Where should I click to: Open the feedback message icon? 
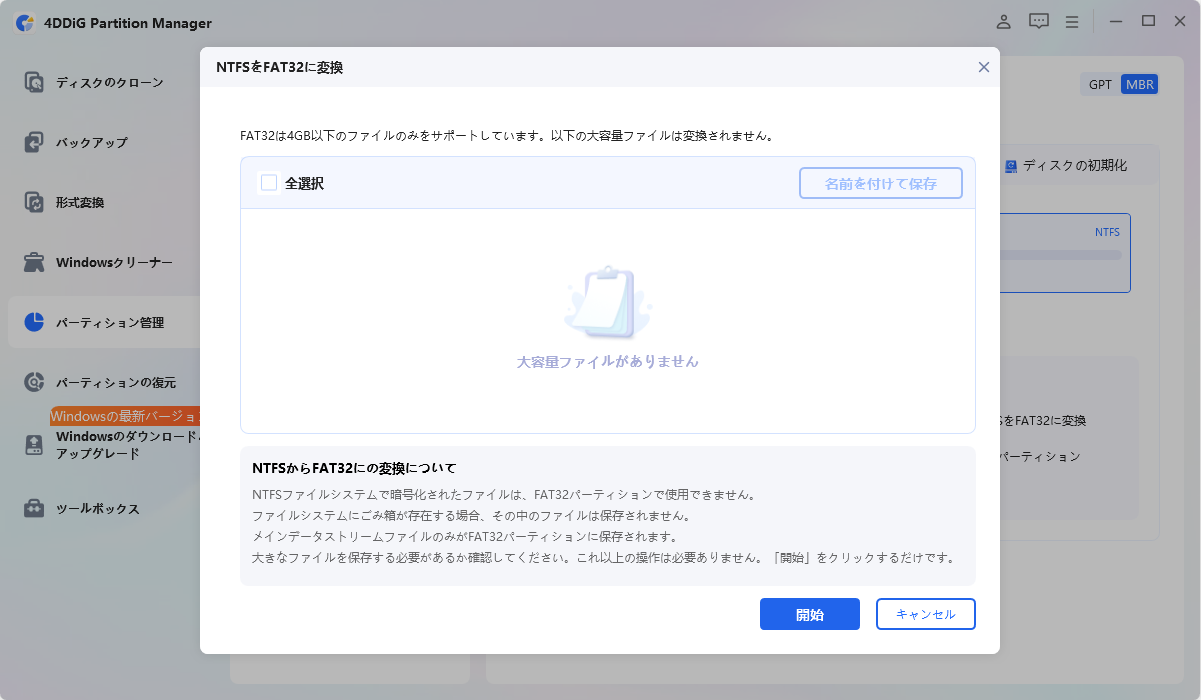pyautogui.click(x=1039, y=21)
